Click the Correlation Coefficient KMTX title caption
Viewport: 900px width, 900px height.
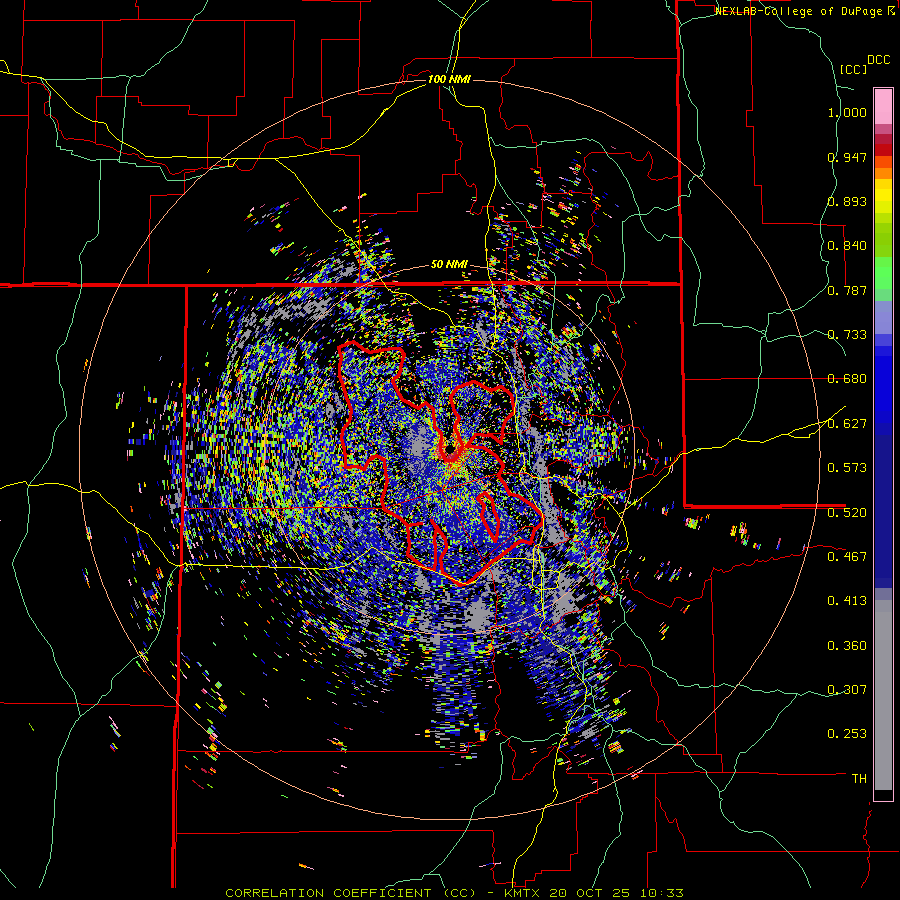click(454, 893)
